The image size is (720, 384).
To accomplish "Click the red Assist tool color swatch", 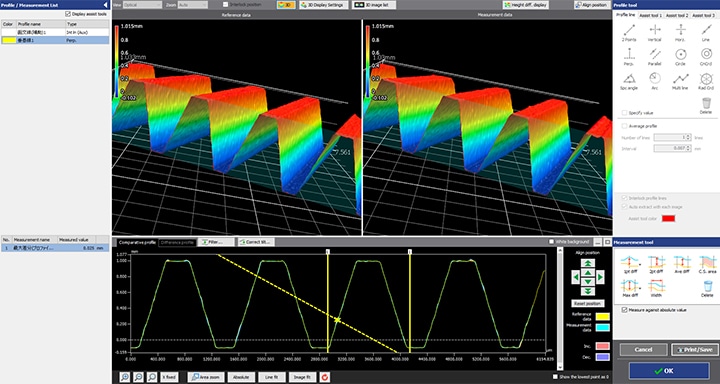I will pyautogui.click(x=668, y=218).
